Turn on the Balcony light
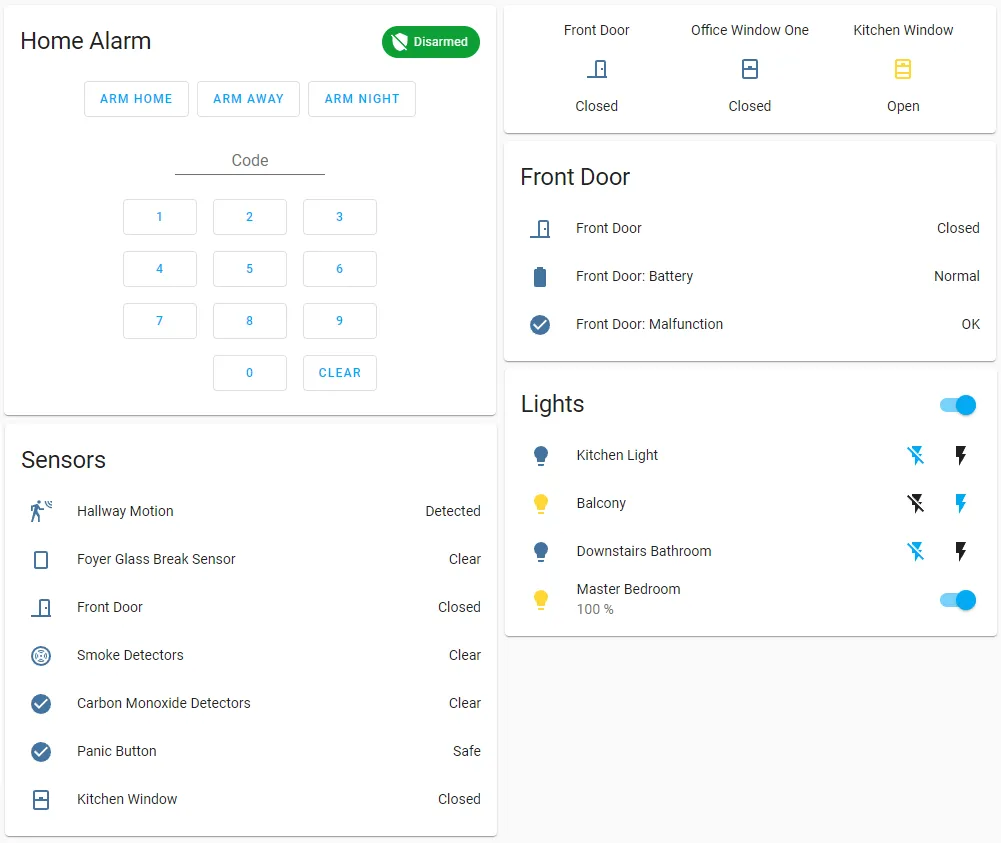Image resolution: width=1001 pixels, height=843 pixels. (x=961, y=503)
